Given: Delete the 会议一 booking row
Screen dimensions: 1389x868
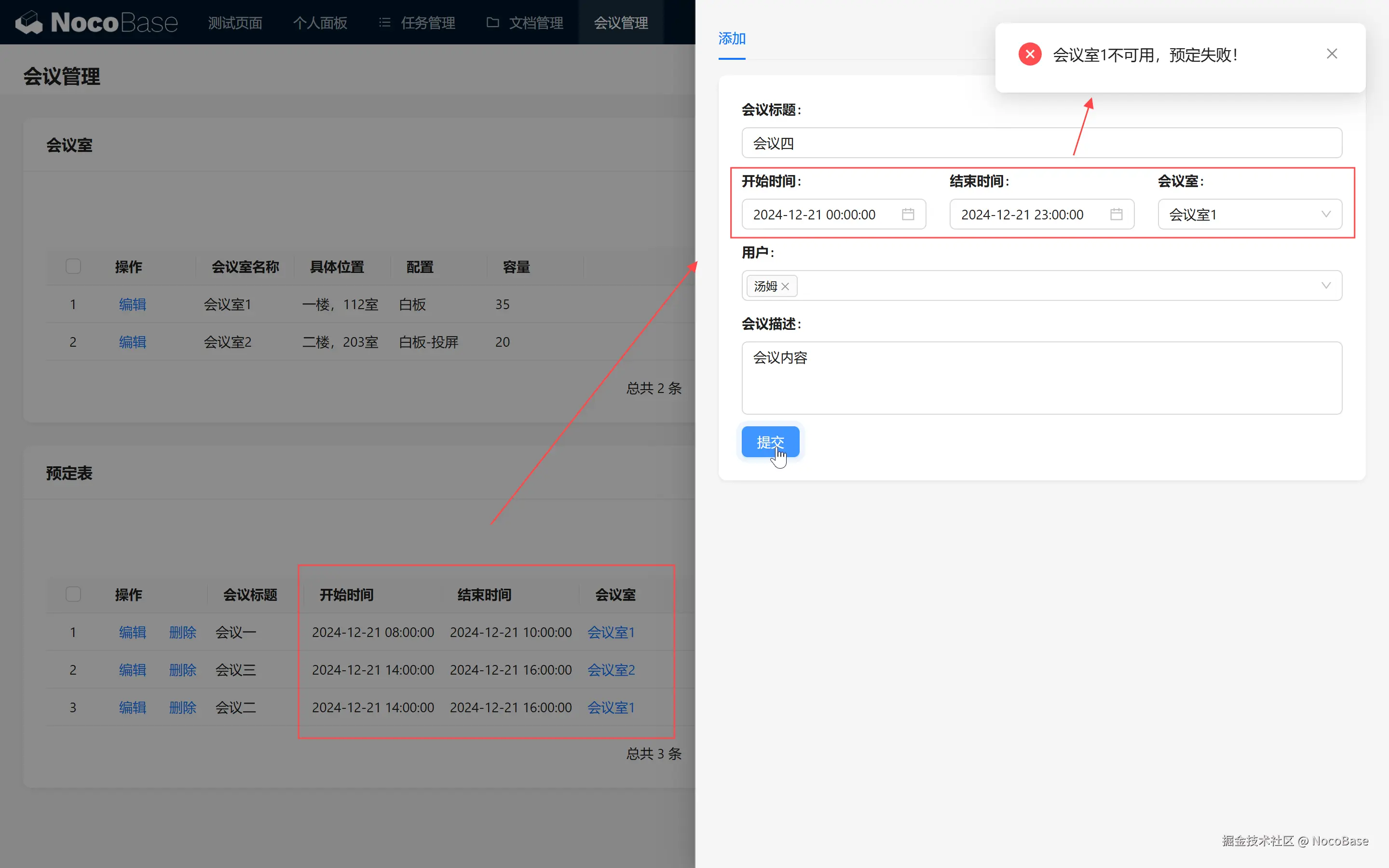Looking at the screenshot, I should (x=182, y=632).
